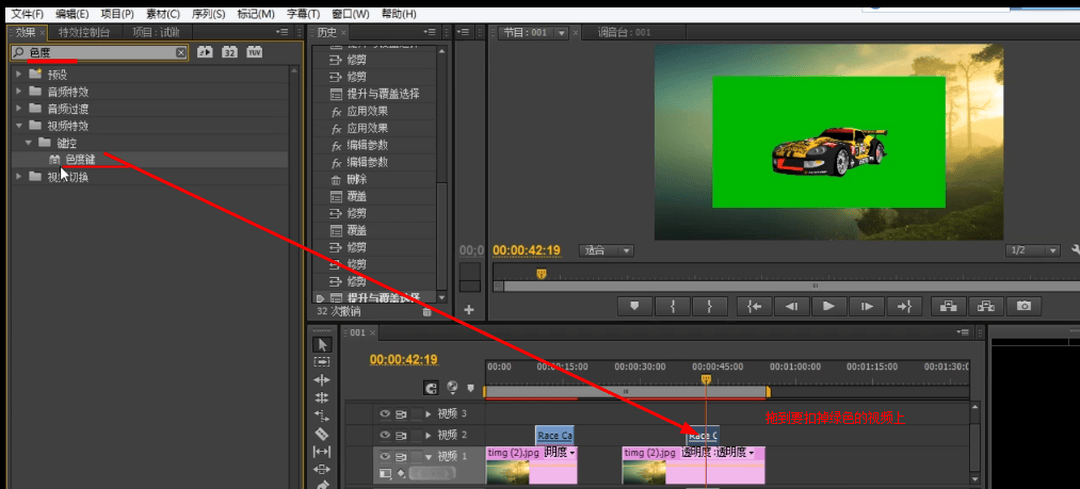Image resolution: width=1080 pixels, height=489 pixels.
Task: Add a marker in Program monitor
Action: (636, 306)
